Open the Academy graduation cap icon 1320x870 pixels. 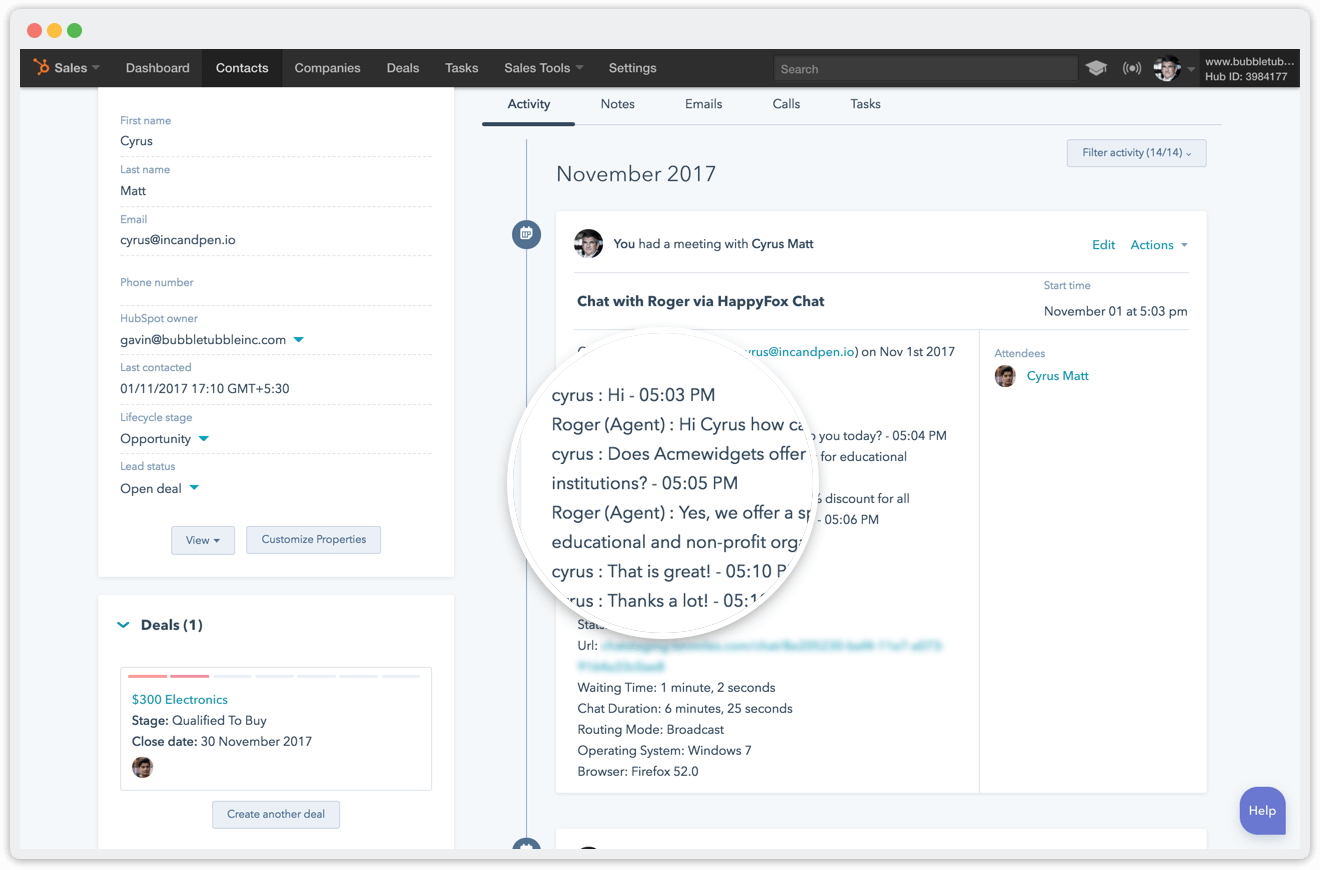pos(1097,68)
